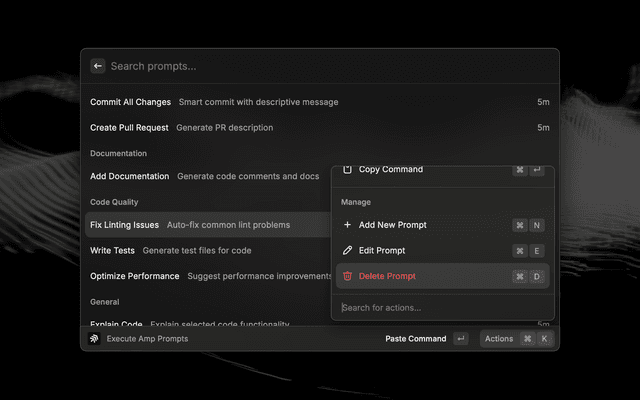Click the K key badge in footer
The width and height of the screenshot is (640, 400).
click(544, 339)
